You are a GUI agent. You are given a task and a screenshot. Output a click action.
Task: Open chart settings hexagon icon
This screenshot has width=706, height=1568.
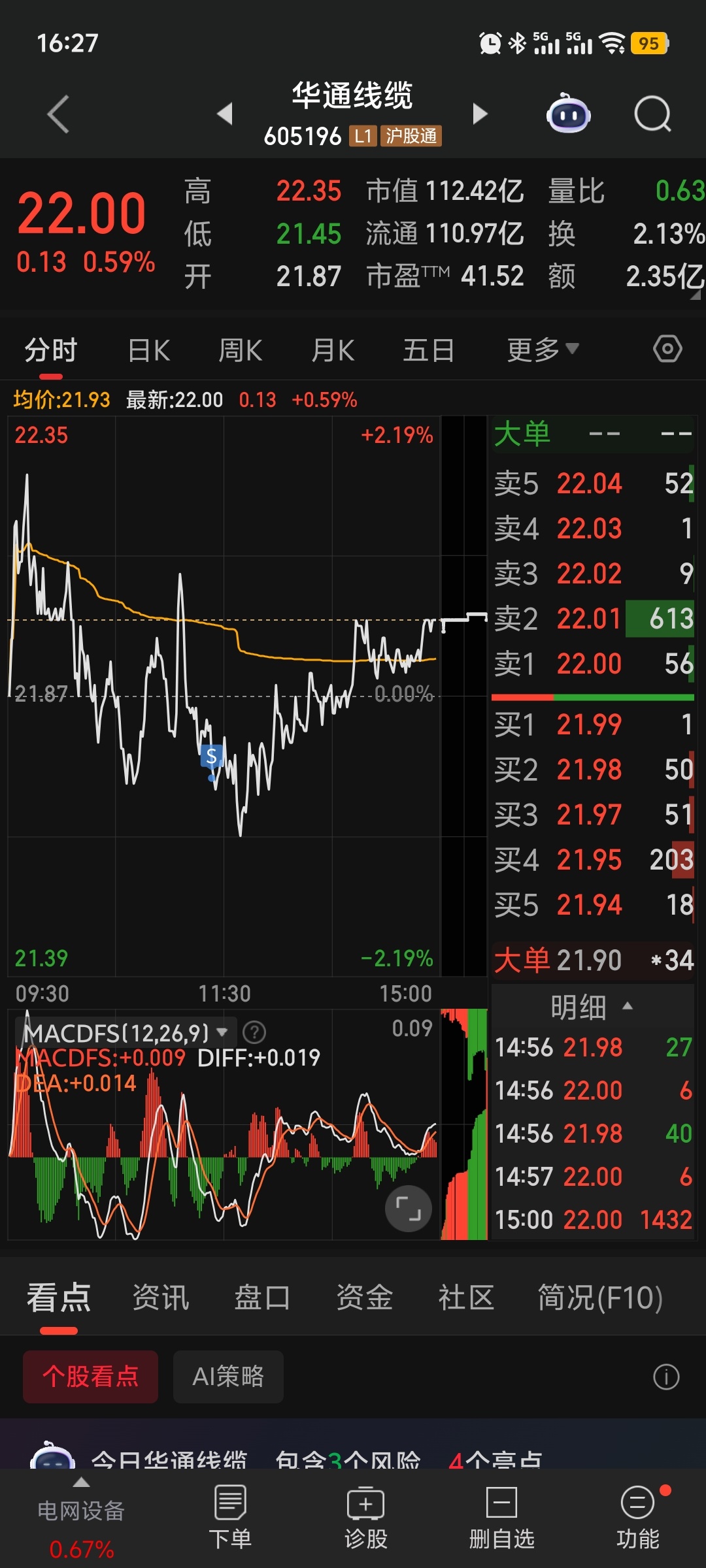667,349
